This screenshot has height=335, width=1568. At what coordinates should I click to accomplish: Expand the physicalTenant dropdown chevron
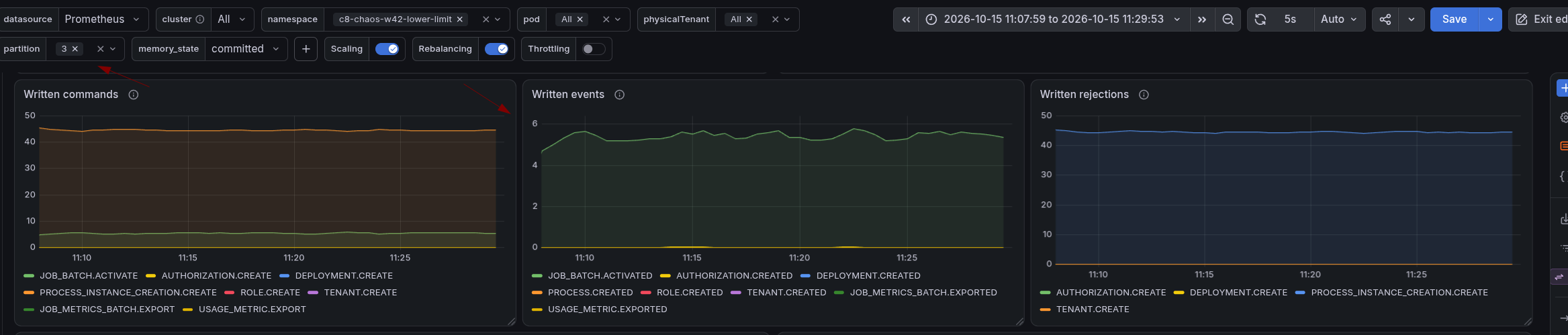787,19
